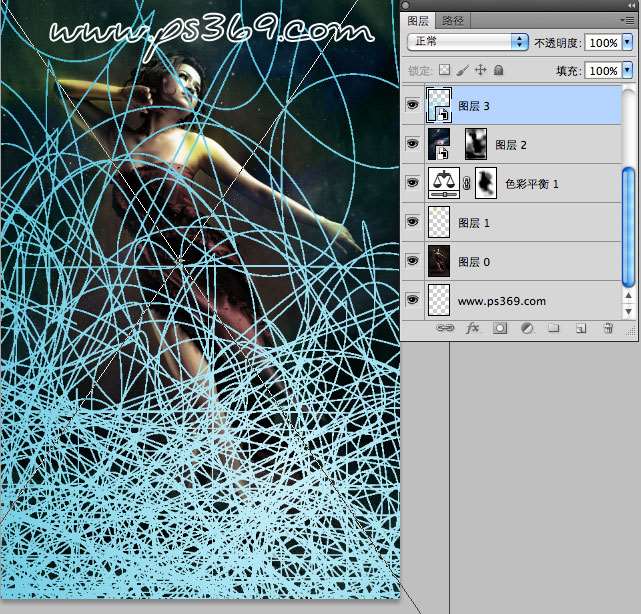Click the link layers icon
Viewport: 641px width, 614px height.
446,328
